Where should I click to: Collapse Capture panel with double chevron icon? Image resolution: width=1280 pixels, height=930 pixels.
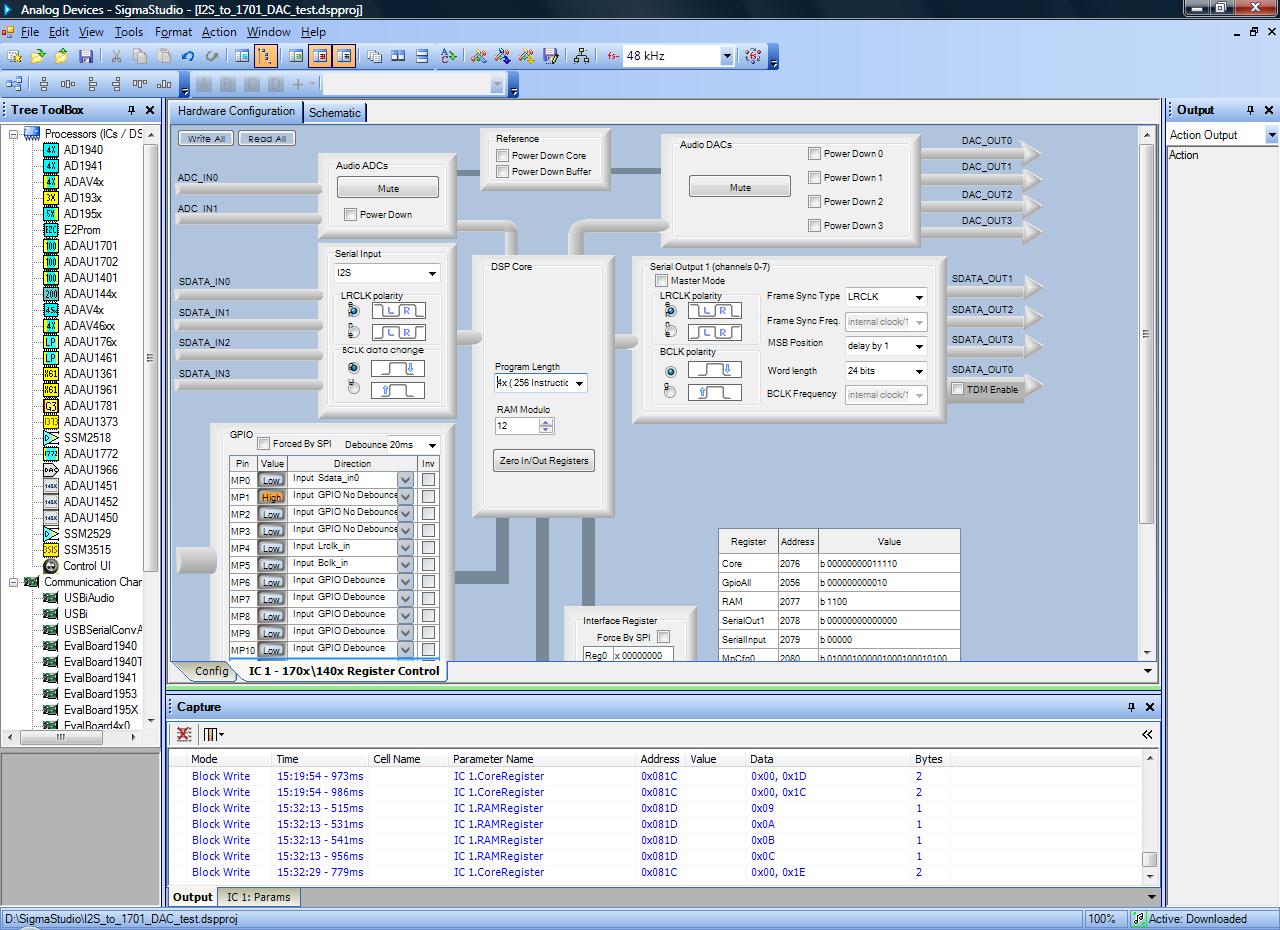click(1147, 734)
